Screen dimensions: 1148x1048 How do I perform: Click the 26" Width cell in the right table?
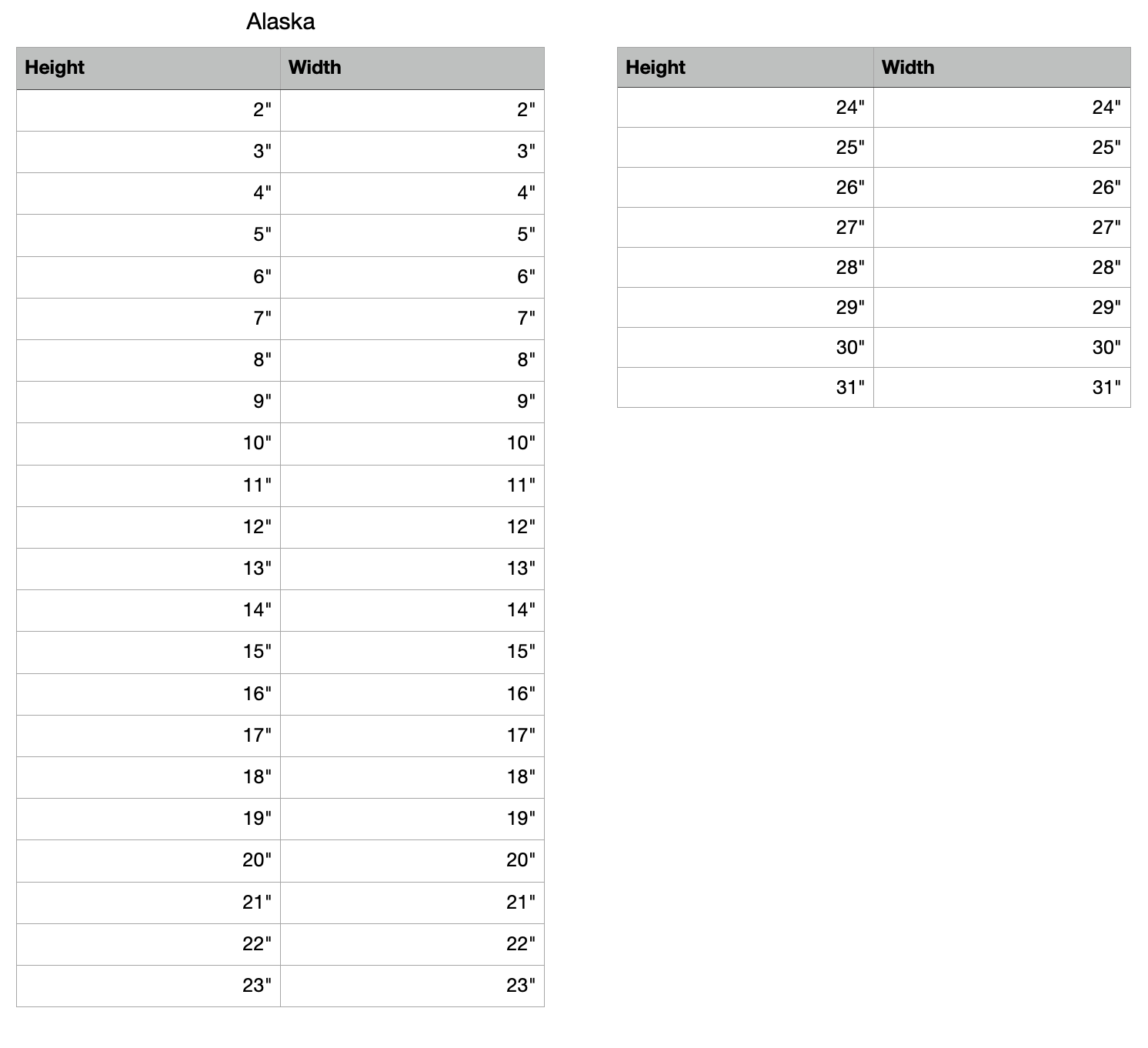coord(1001,188)
